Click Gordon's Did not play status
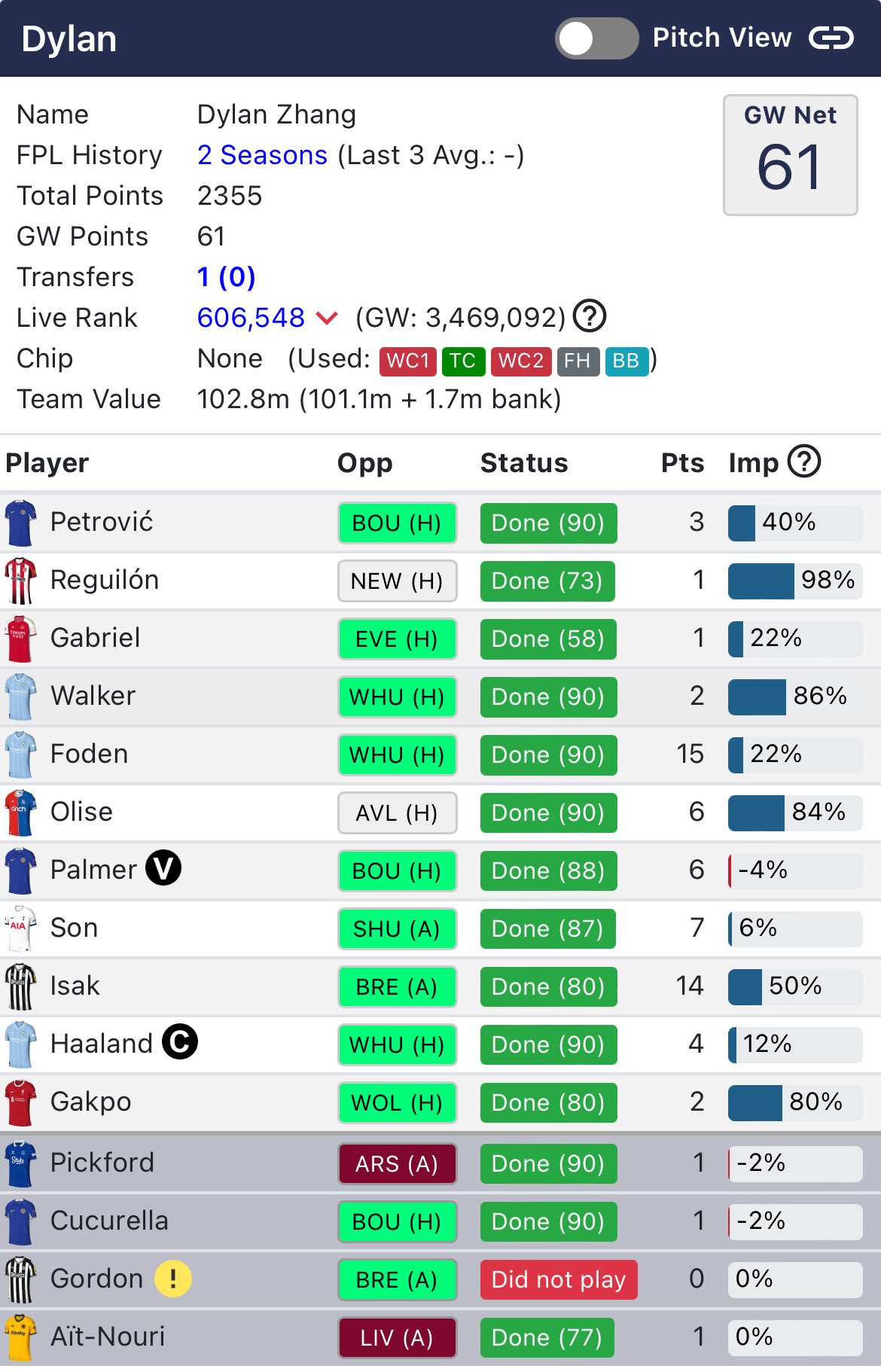The width and height of the screenshot is (881, 1372). pos(559,1279)
